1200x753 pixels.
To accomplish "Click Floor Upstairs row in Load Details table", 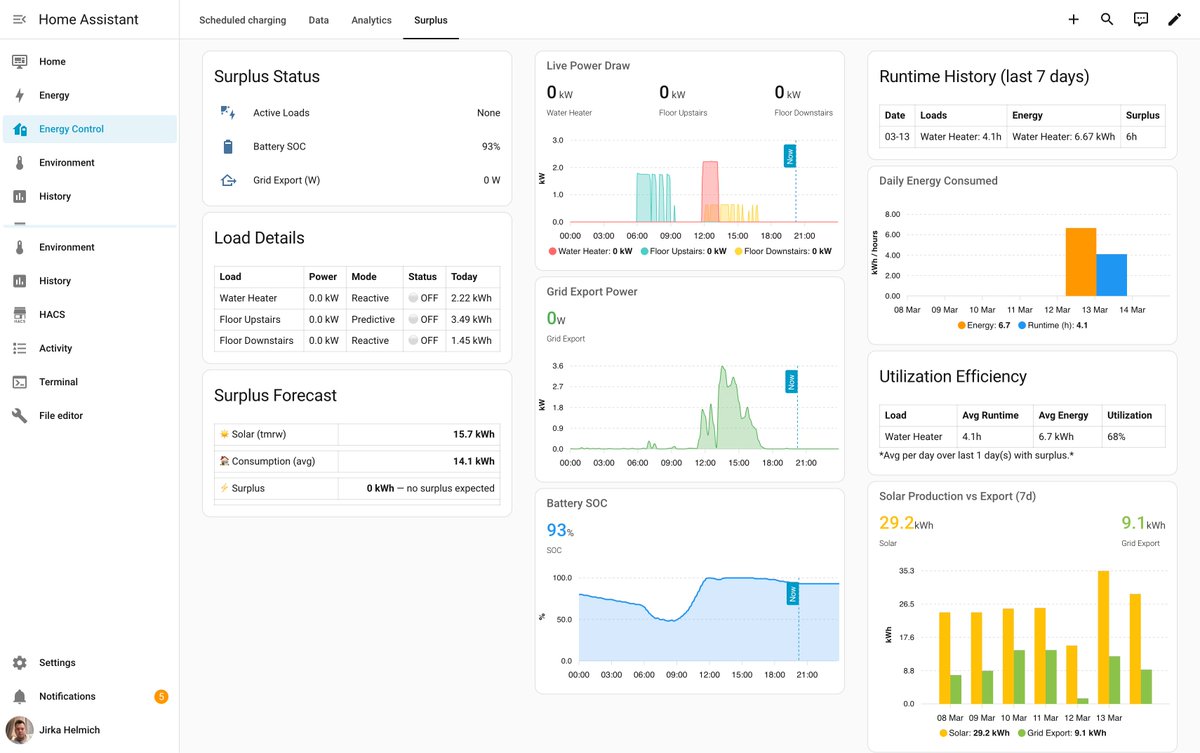I will pyautogui.click(x=357, y=319).
